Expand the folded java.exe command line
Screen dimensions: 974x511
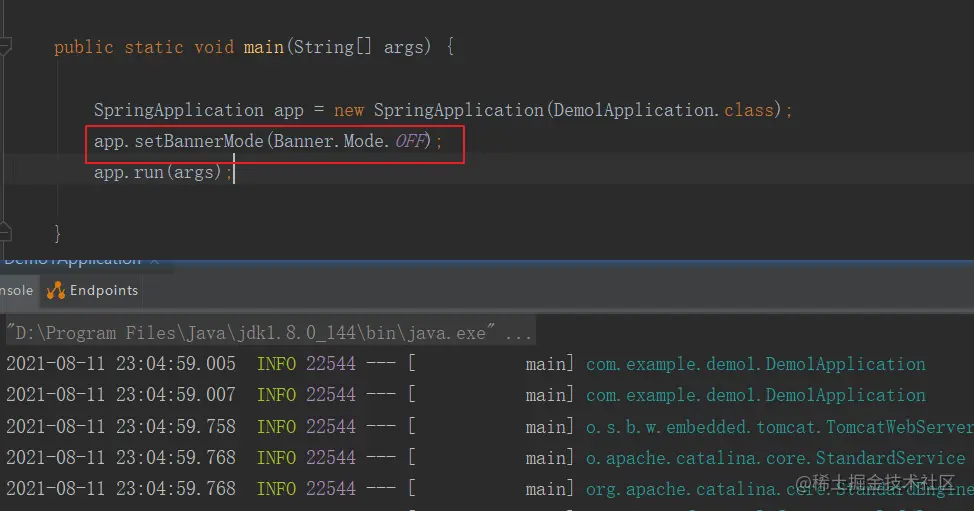pos(269,333)
